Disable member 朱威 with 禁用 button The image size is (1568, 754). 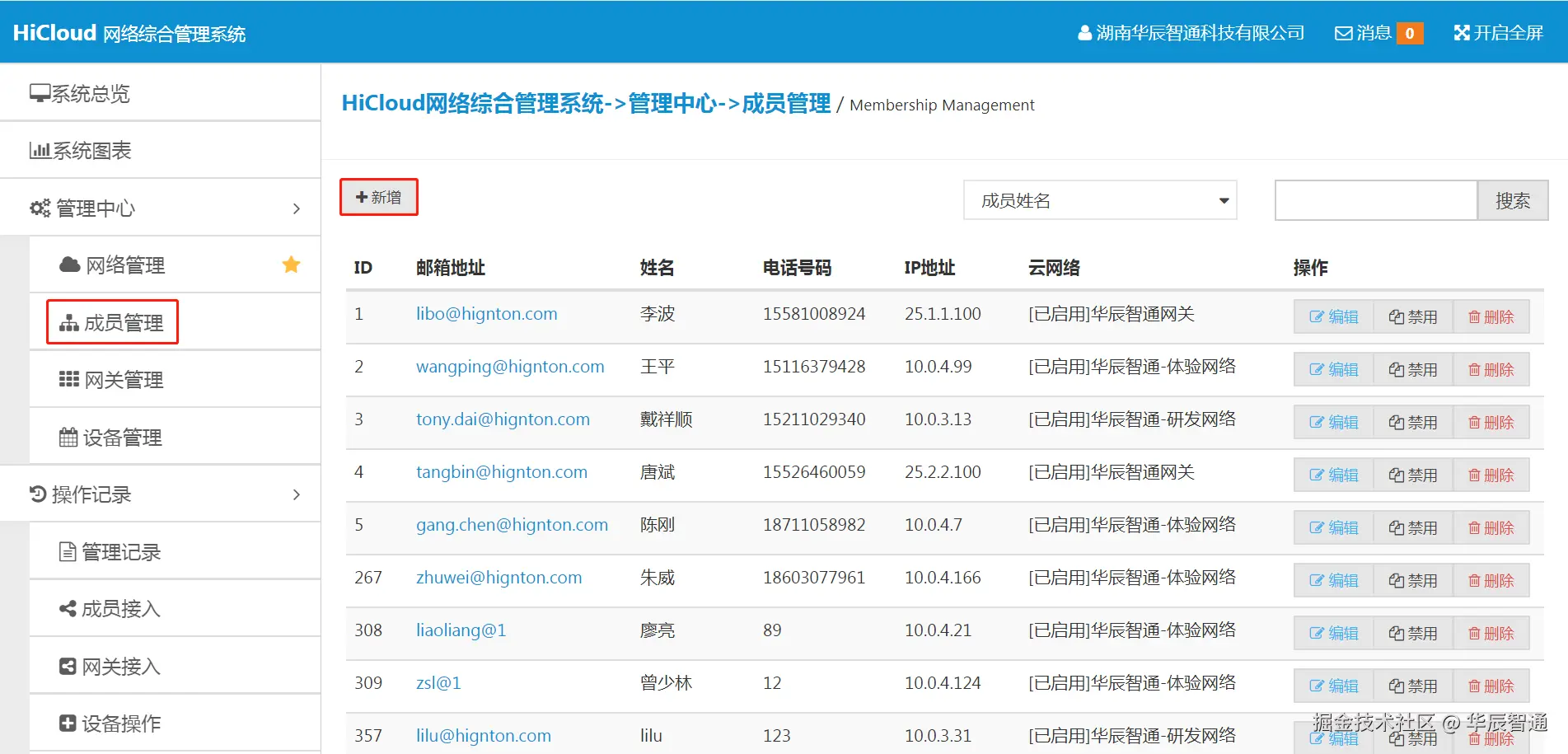point(1412,580)
